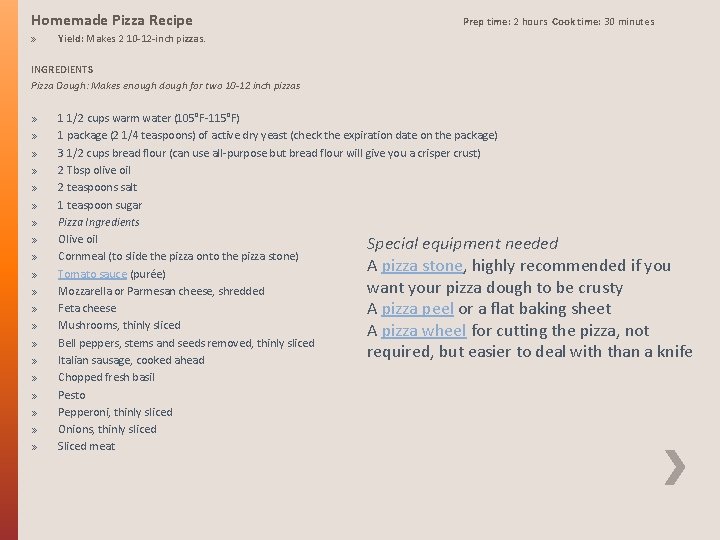Image resolution: width=720 pixels, height=540 pixels.
Task: Select the INGREDIENTS heading text
Action: click(62, 70)
